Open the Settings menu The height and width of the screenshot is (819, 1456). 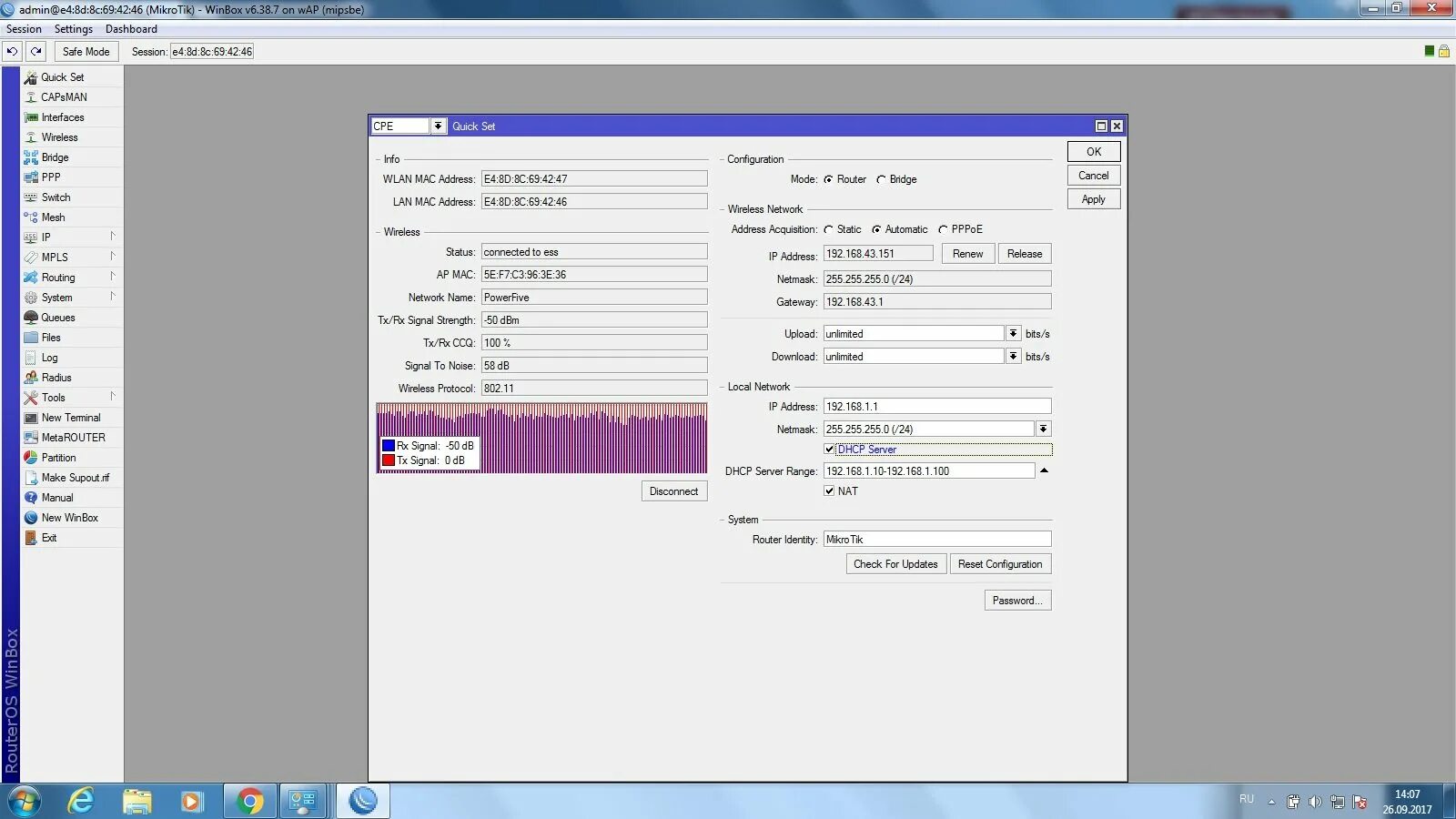(x=74, y=29)
